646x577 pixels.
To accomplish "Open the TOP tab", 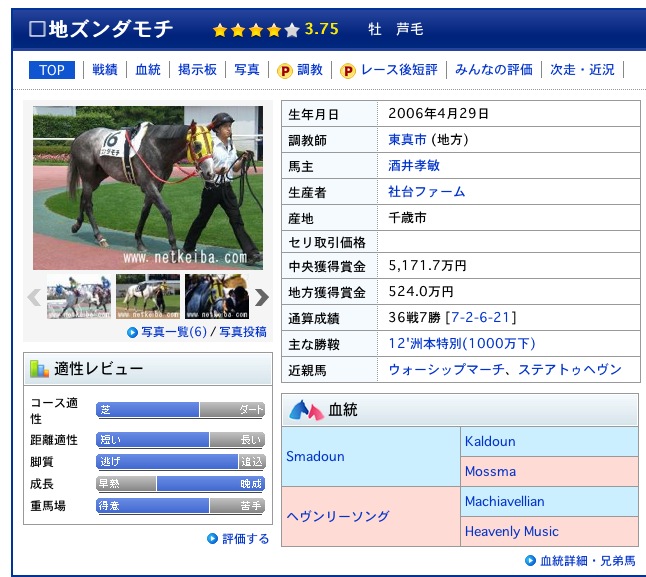I will point(52,69).
